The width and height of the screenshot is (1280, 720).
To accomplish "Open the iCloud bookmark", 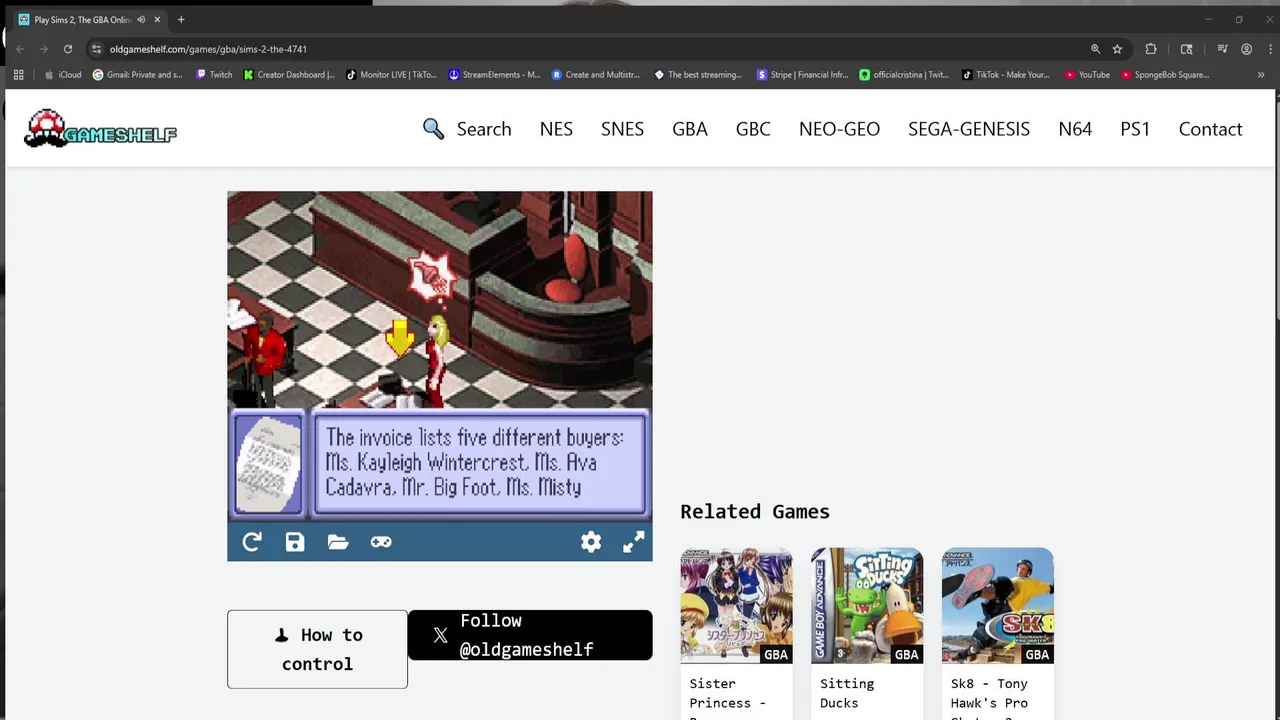I will pos(63,75).
